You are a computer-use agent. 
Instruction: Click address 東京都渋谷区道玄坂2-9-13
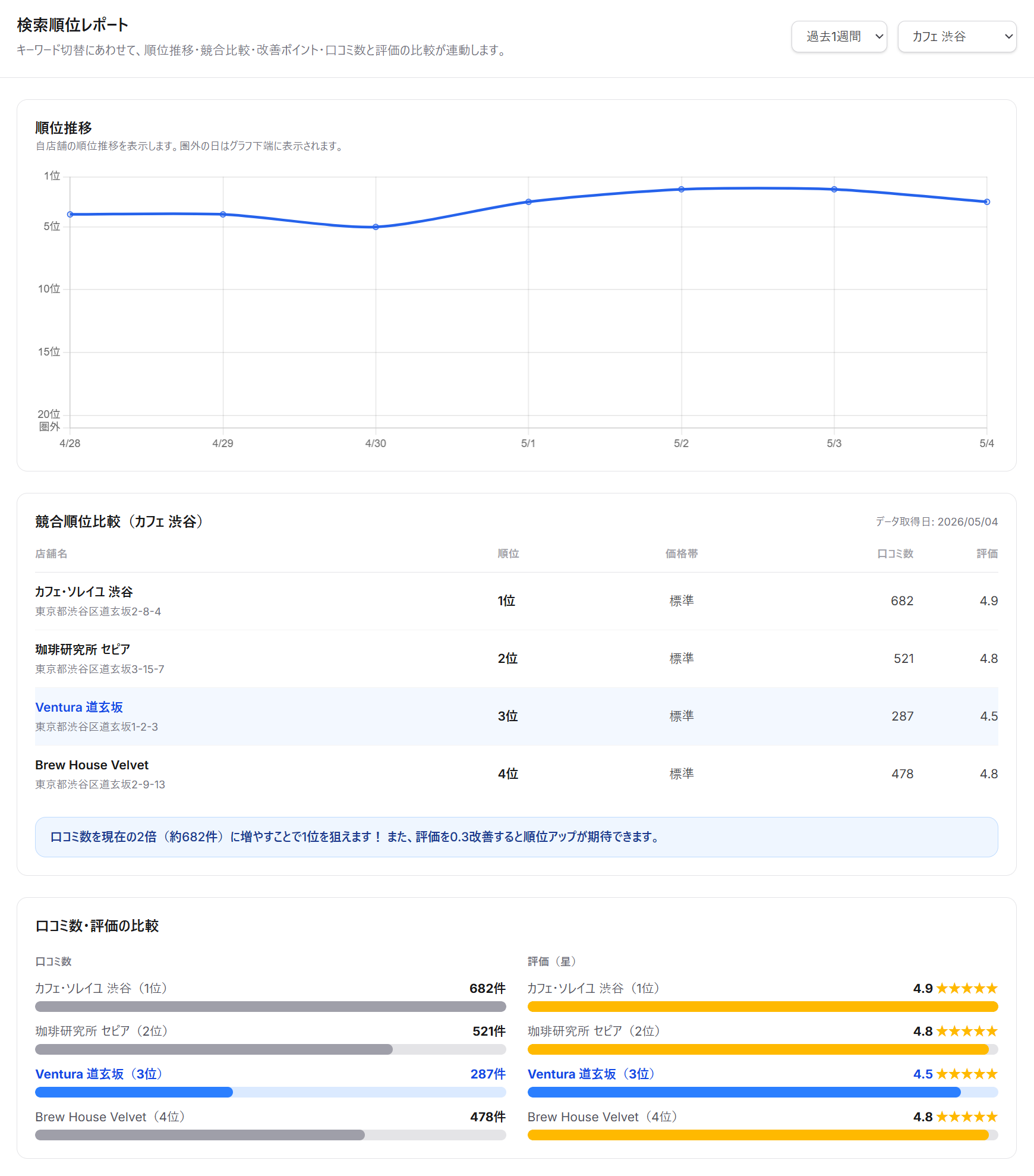pyautogui.click(x=100, y=785)
